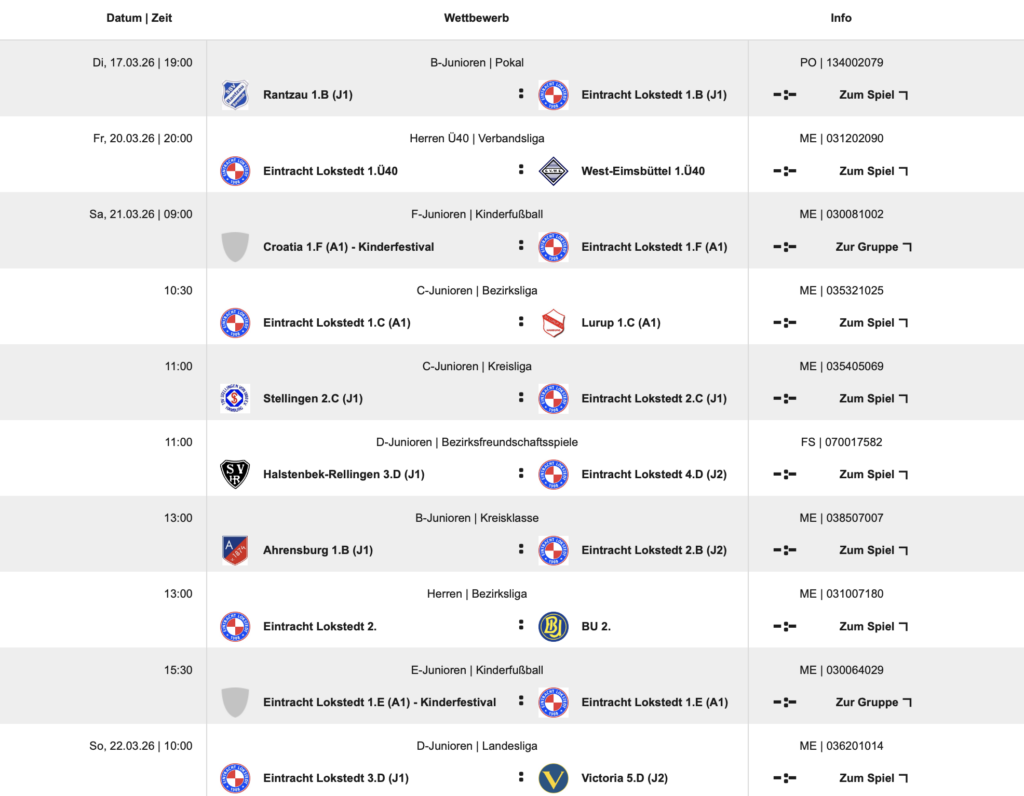Click the Stellingen 2.C club logo
This screenshot has width=1024, height=796.
click(x=234, y=398)
